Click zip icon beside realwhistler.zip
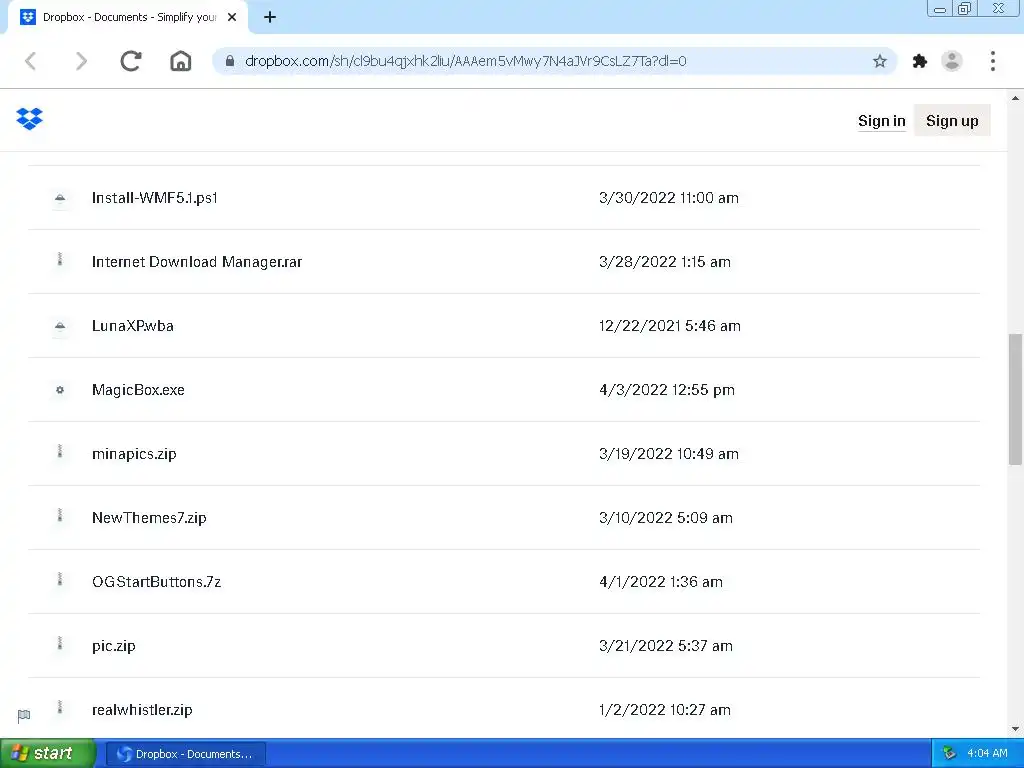The image size is (1024, 768). tap(60, 708)
